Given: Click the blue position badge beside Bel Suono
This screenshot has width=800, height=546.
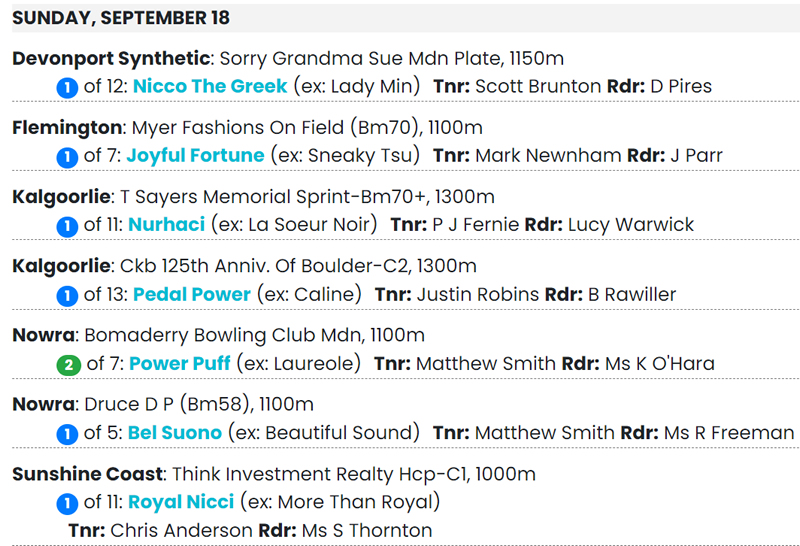Looking at the screenshot, I should (x=67, y=434).
